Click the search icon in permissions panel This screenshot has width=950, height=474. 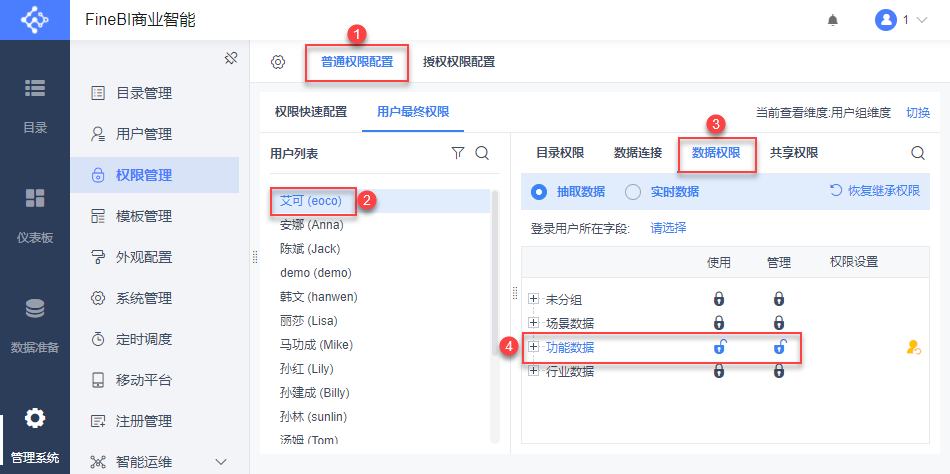click(918, 153)
